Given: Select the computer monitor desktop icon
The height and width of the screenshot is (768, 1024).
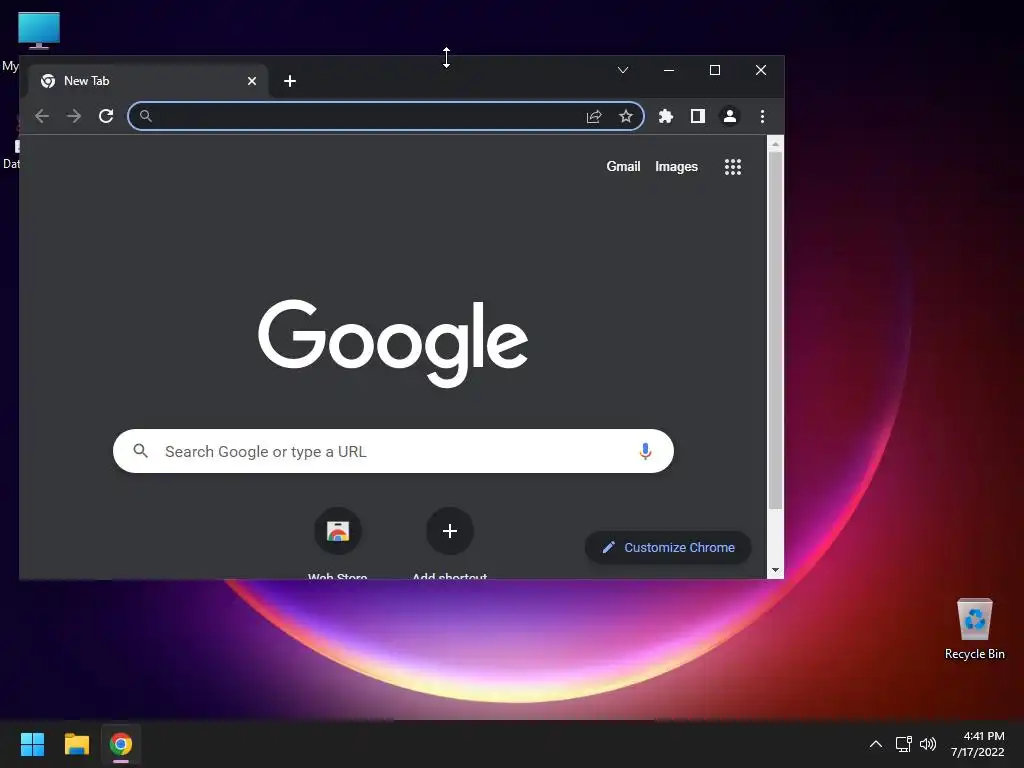Looking at the screenshot, I should click(39, 30).
